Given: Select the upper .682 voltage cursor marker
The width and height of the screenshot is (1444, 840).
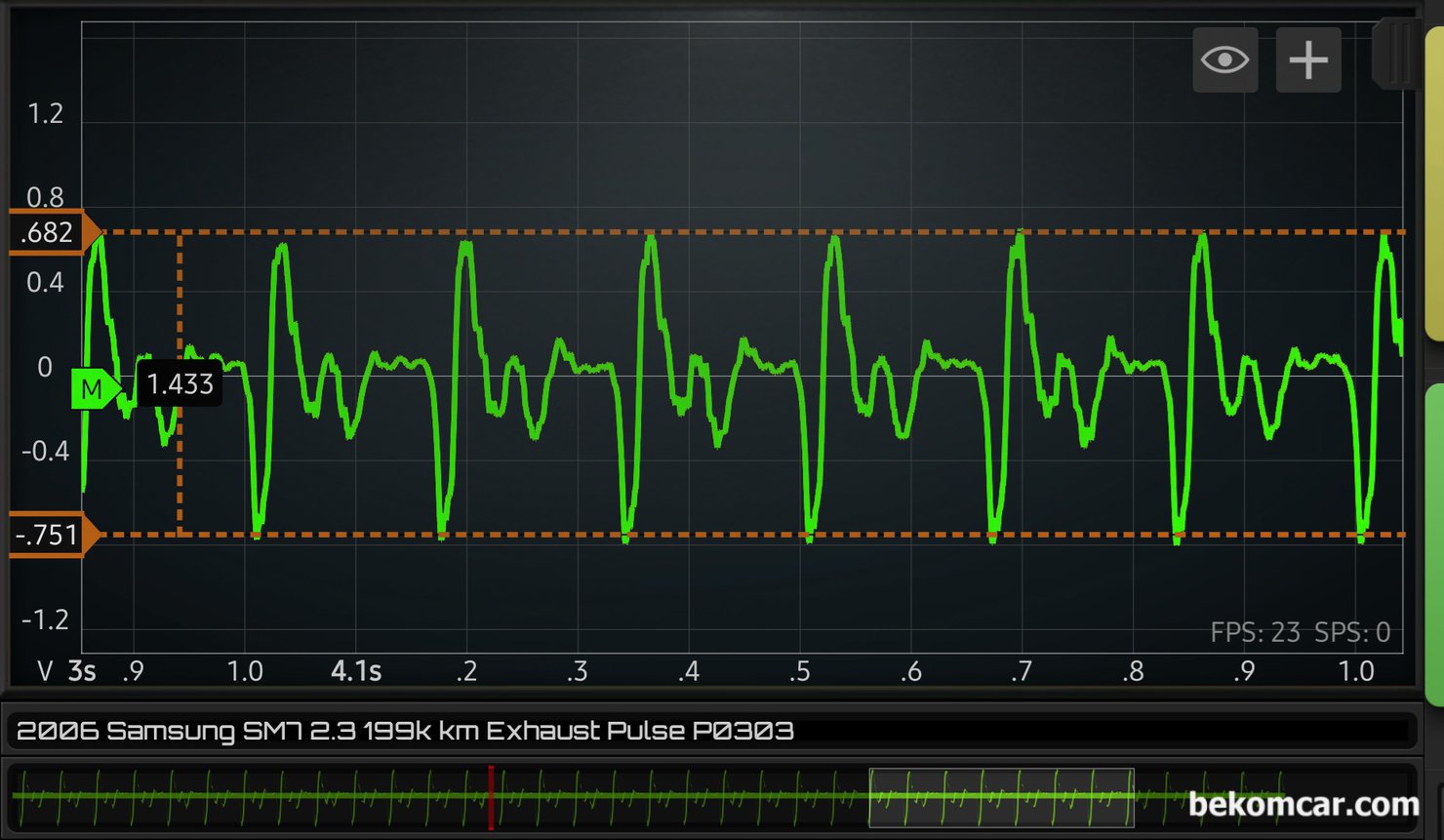Looking at the screenshot, I should point(51,232).
